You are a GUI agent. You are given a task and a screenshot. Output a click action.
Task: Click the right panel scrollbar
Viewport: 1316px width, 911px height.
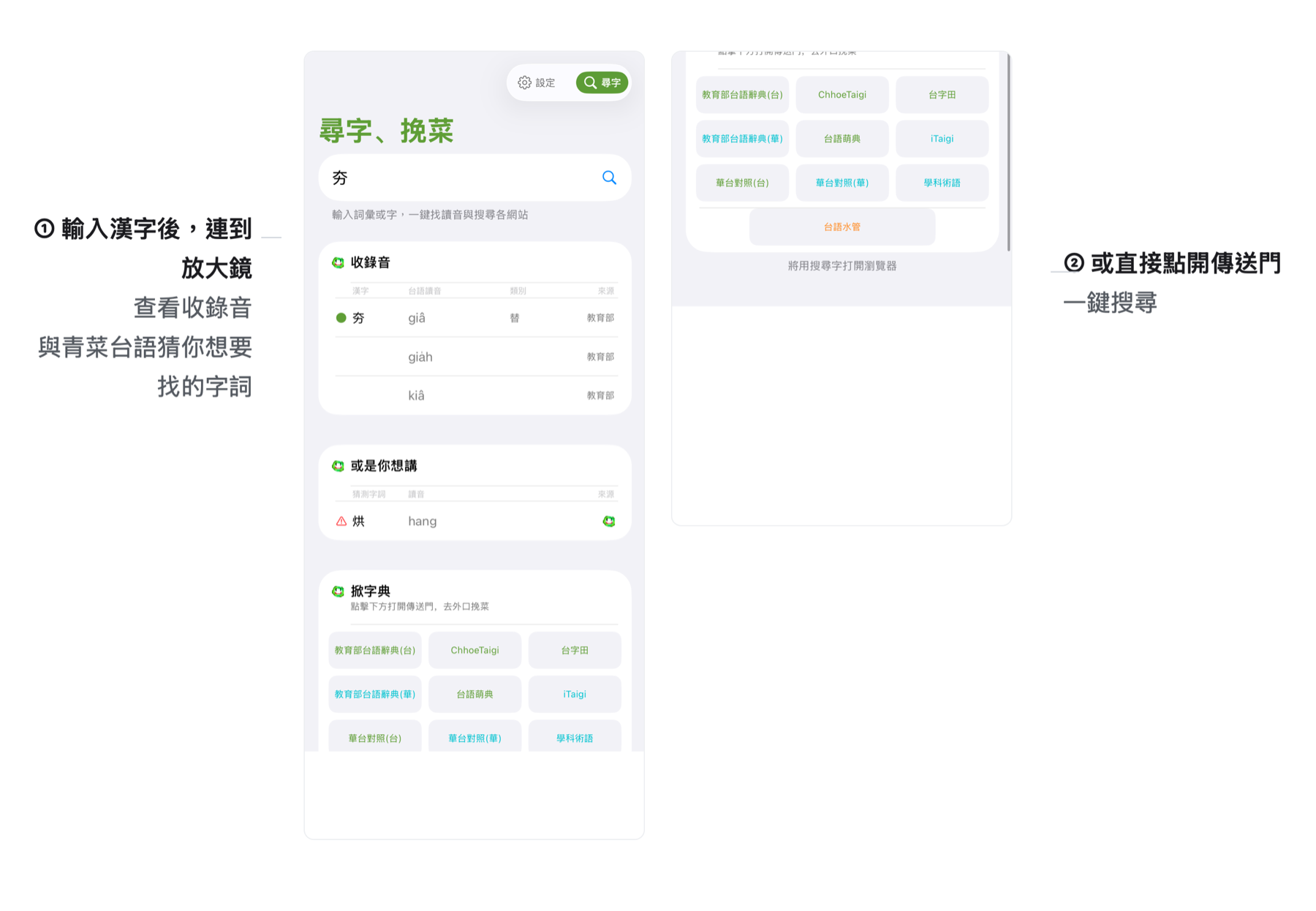pos(1008,152)
